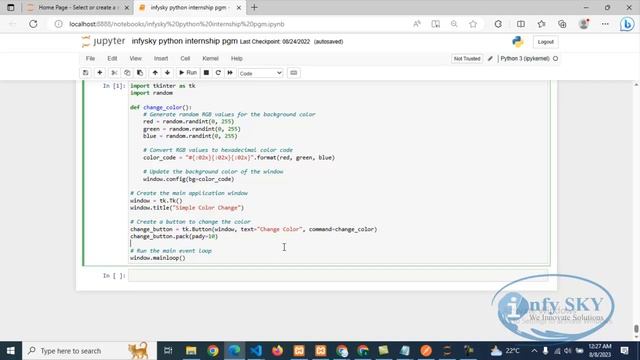This screenshot has height=360, width=640.
Task: Insert a cell below with the plus icon
Action: tap(100, 73)
